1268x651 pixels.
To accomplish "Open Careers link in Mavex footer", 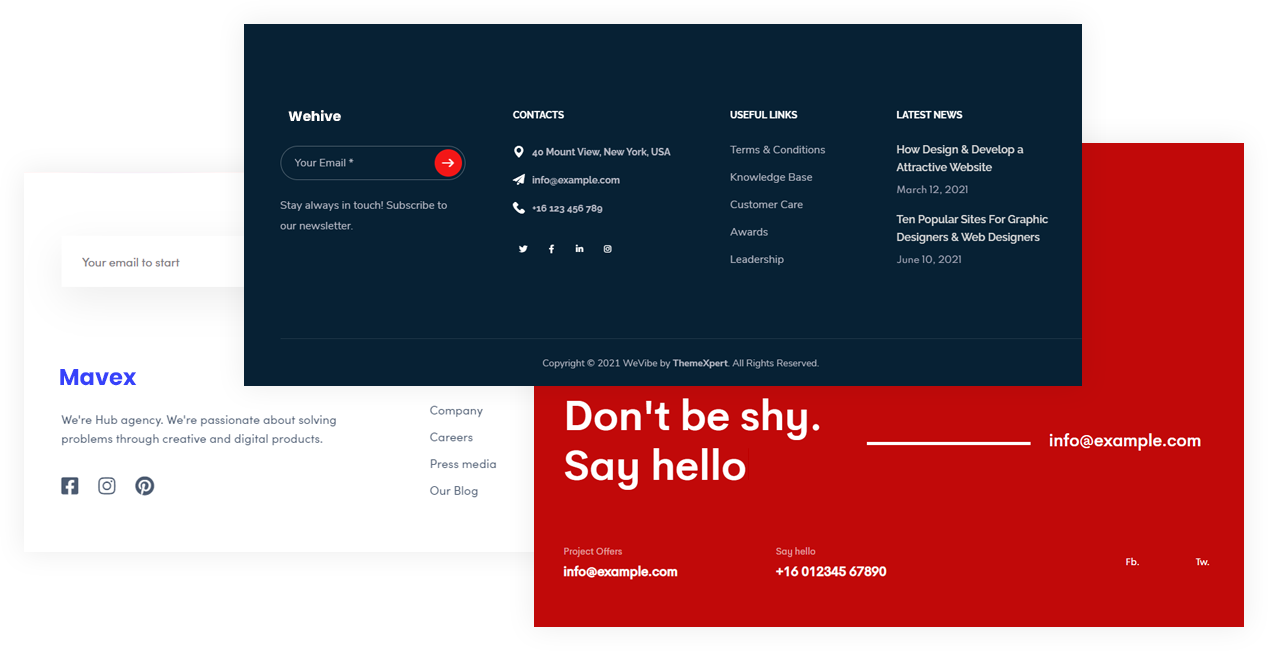I will point(451,437).
